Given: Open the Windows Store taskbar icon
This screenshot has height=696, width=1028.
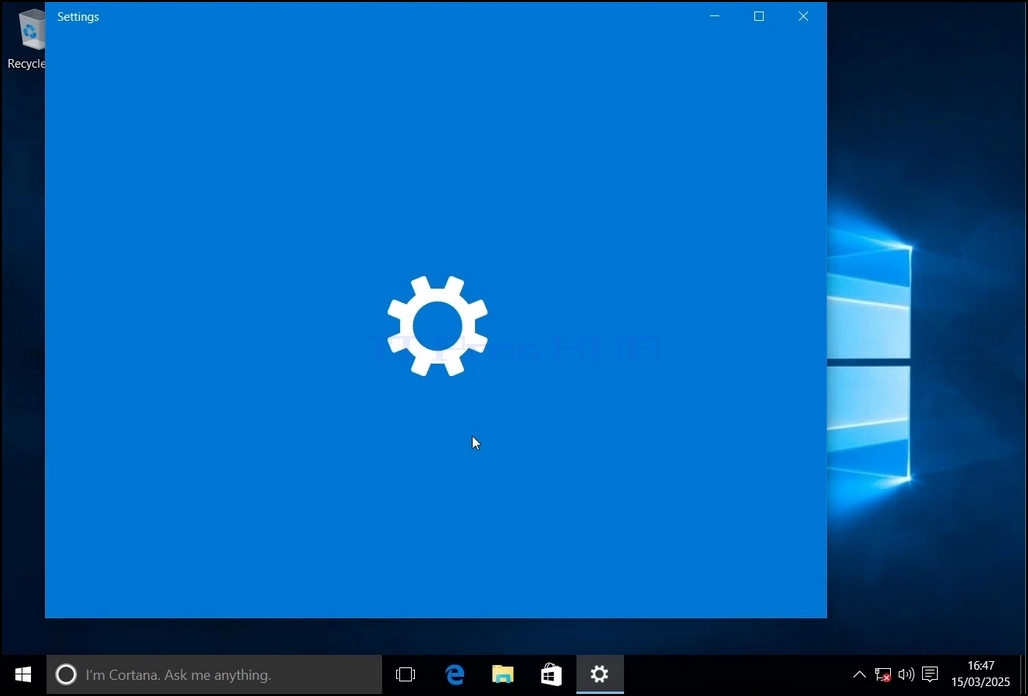Looking at the screenshot, I should pos(551,674).
